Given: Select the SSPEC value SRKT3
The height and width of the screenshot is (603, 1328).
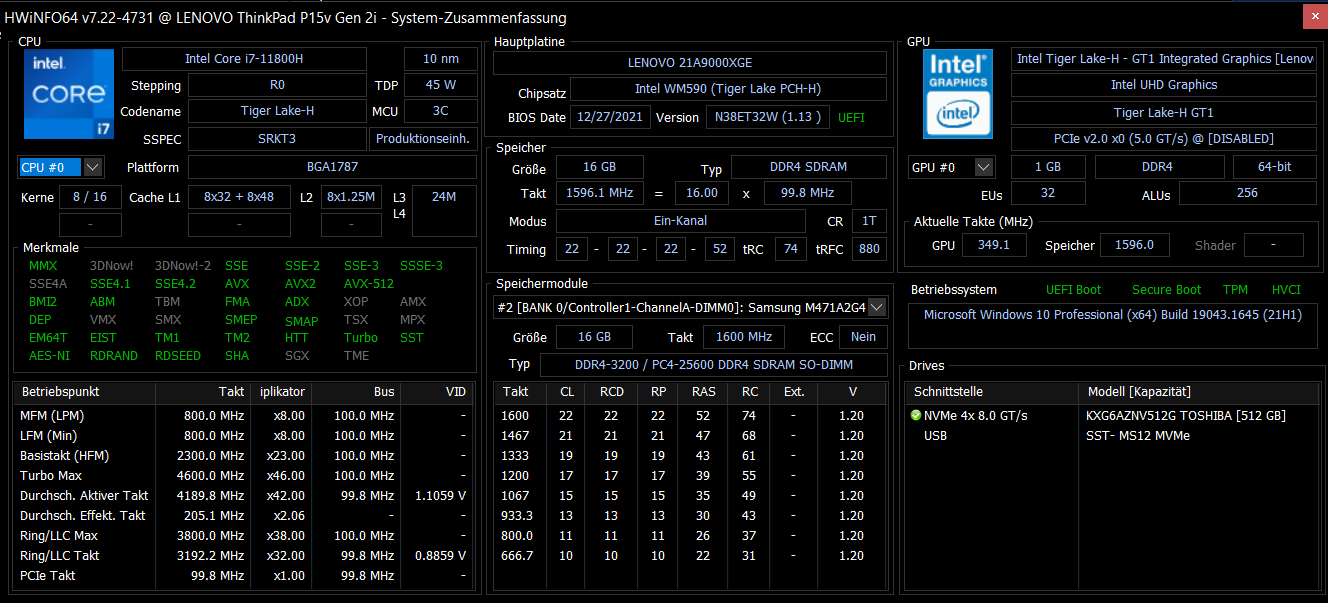Looking at the screenshot, I should click(x=277, y=139).
